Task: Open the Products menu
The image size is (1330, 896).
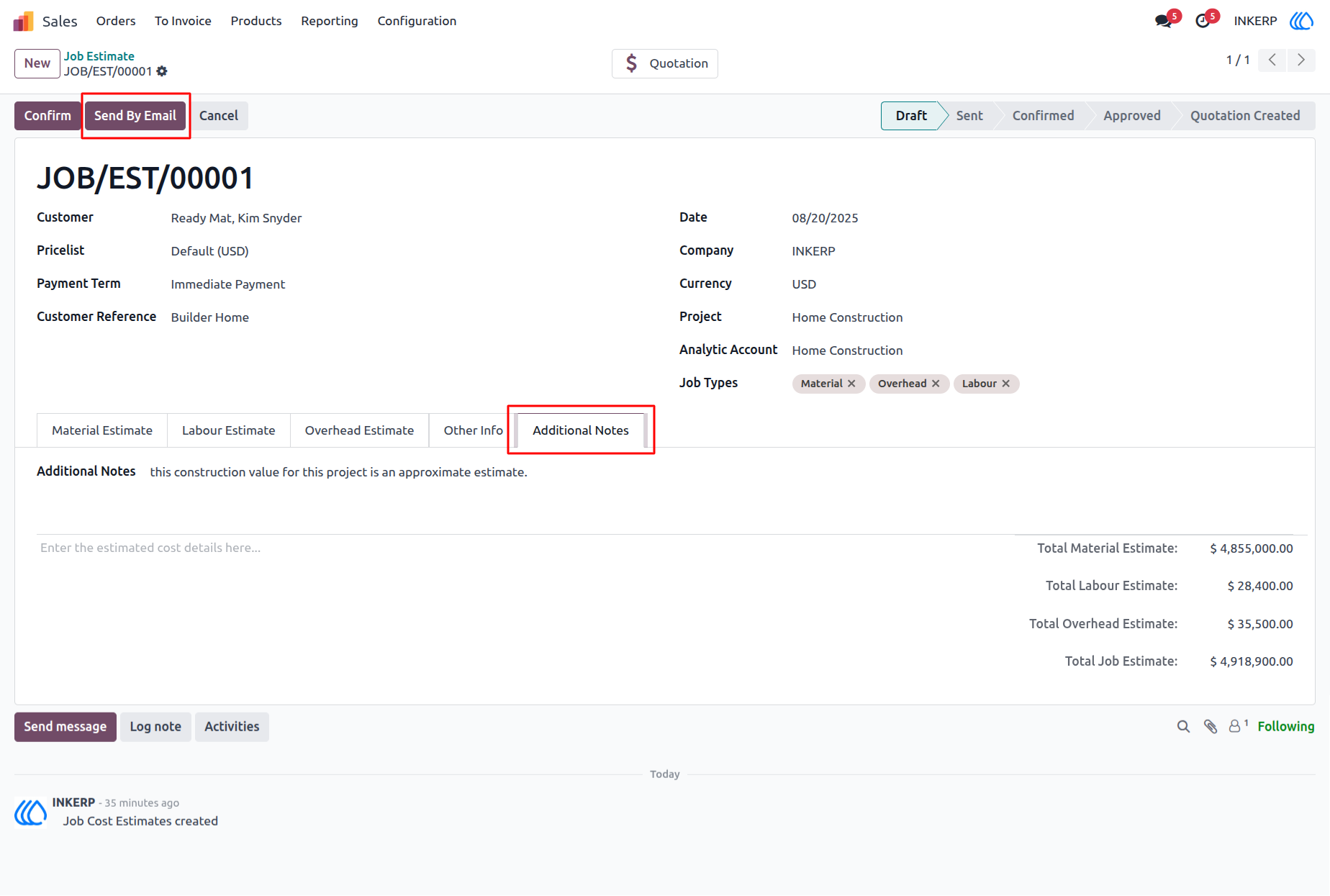Action: click(x=256, y=21)
